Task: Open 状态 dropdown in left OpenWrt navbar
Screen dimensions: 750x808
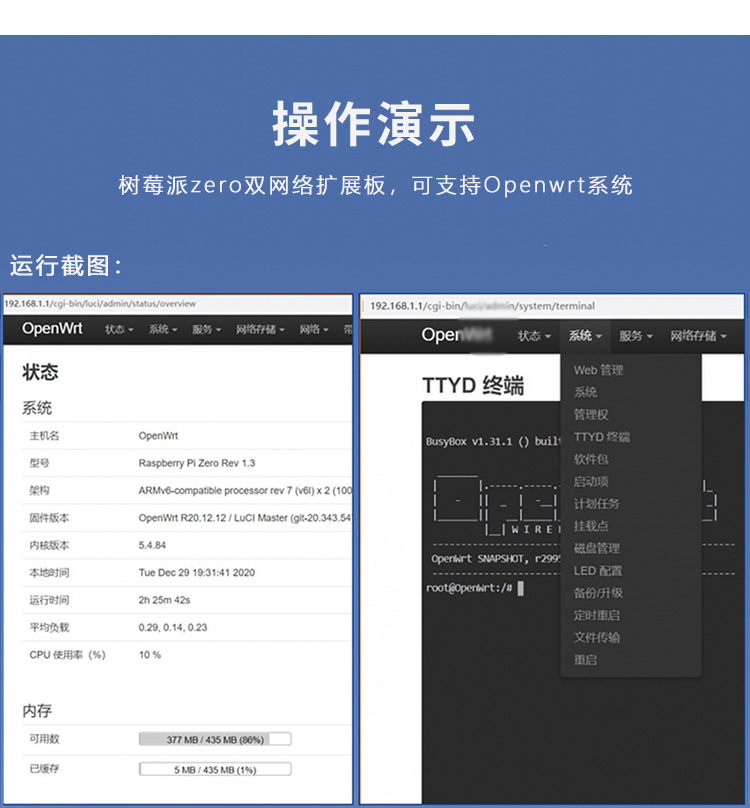Action: 119,329
